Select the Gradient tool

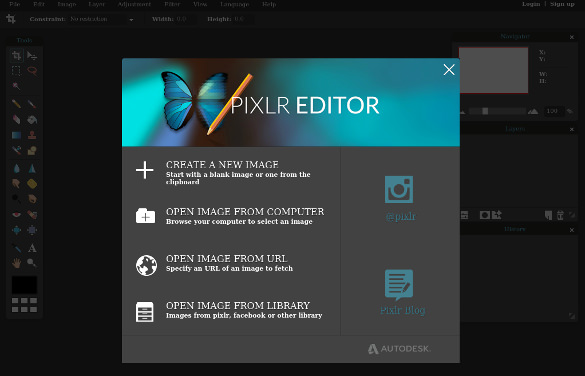16,135
